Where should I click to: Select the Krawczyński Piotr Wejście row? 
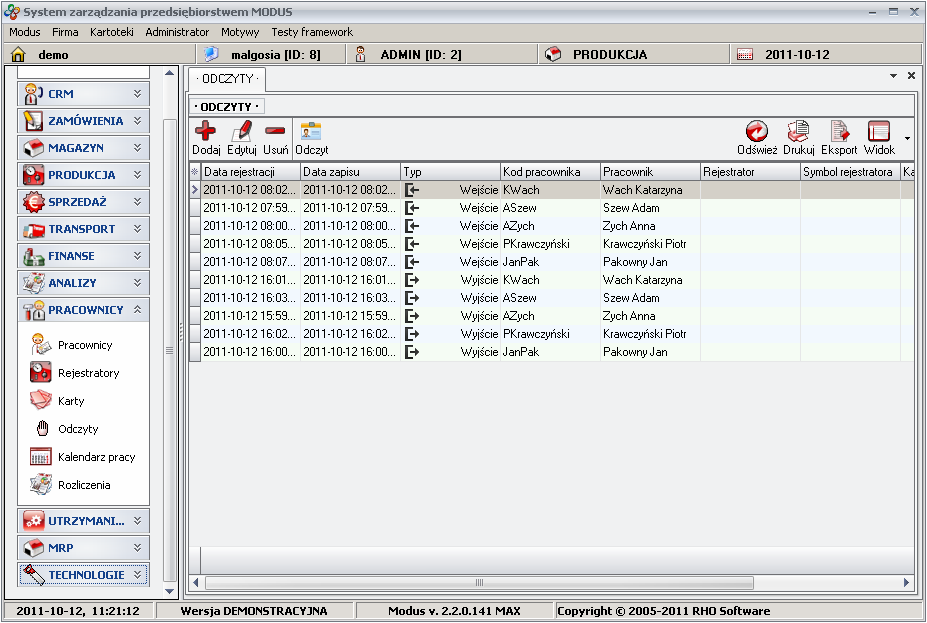click(551, 244)
